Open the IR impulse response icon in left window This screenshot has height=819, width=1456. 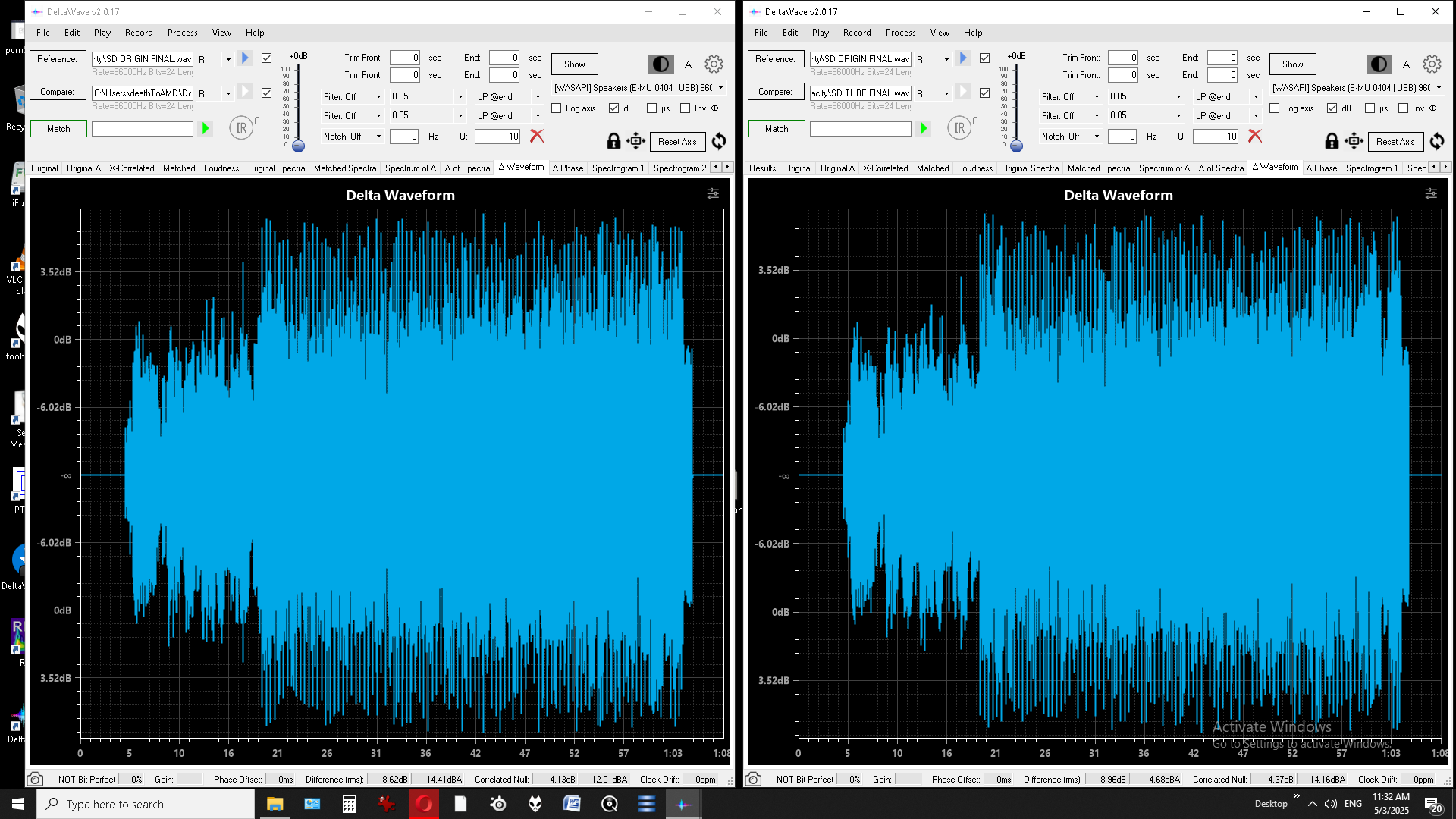pos(241,128)
